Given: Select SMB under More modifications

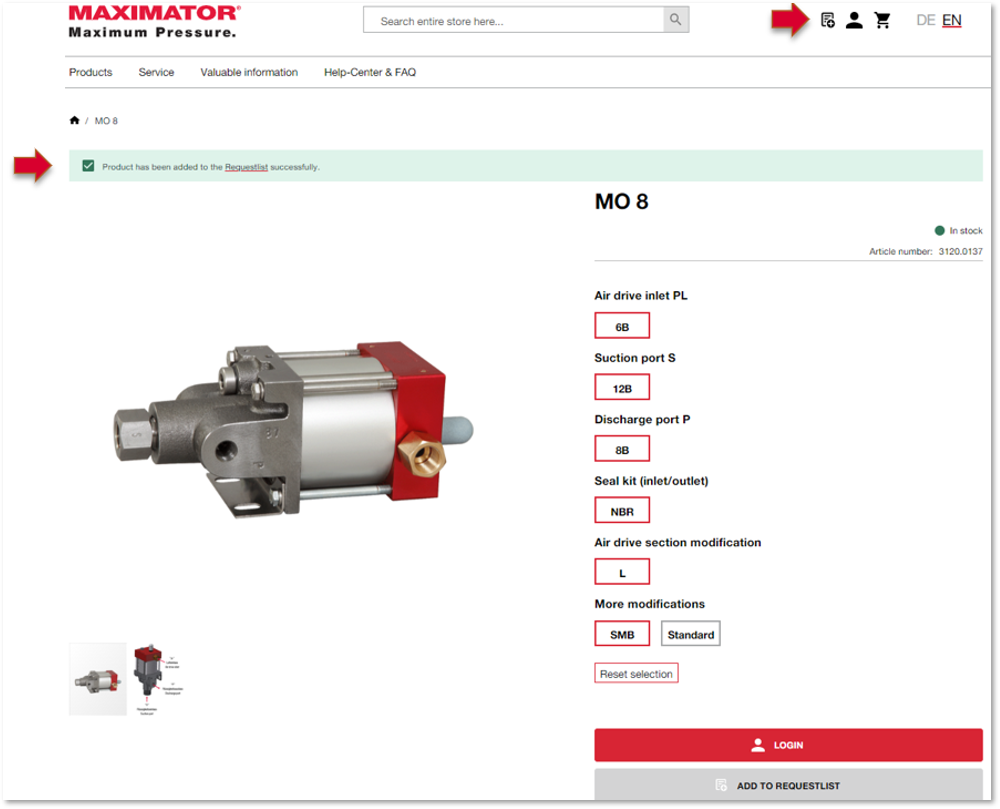Looking at the screenshot, I should [622, 634].
